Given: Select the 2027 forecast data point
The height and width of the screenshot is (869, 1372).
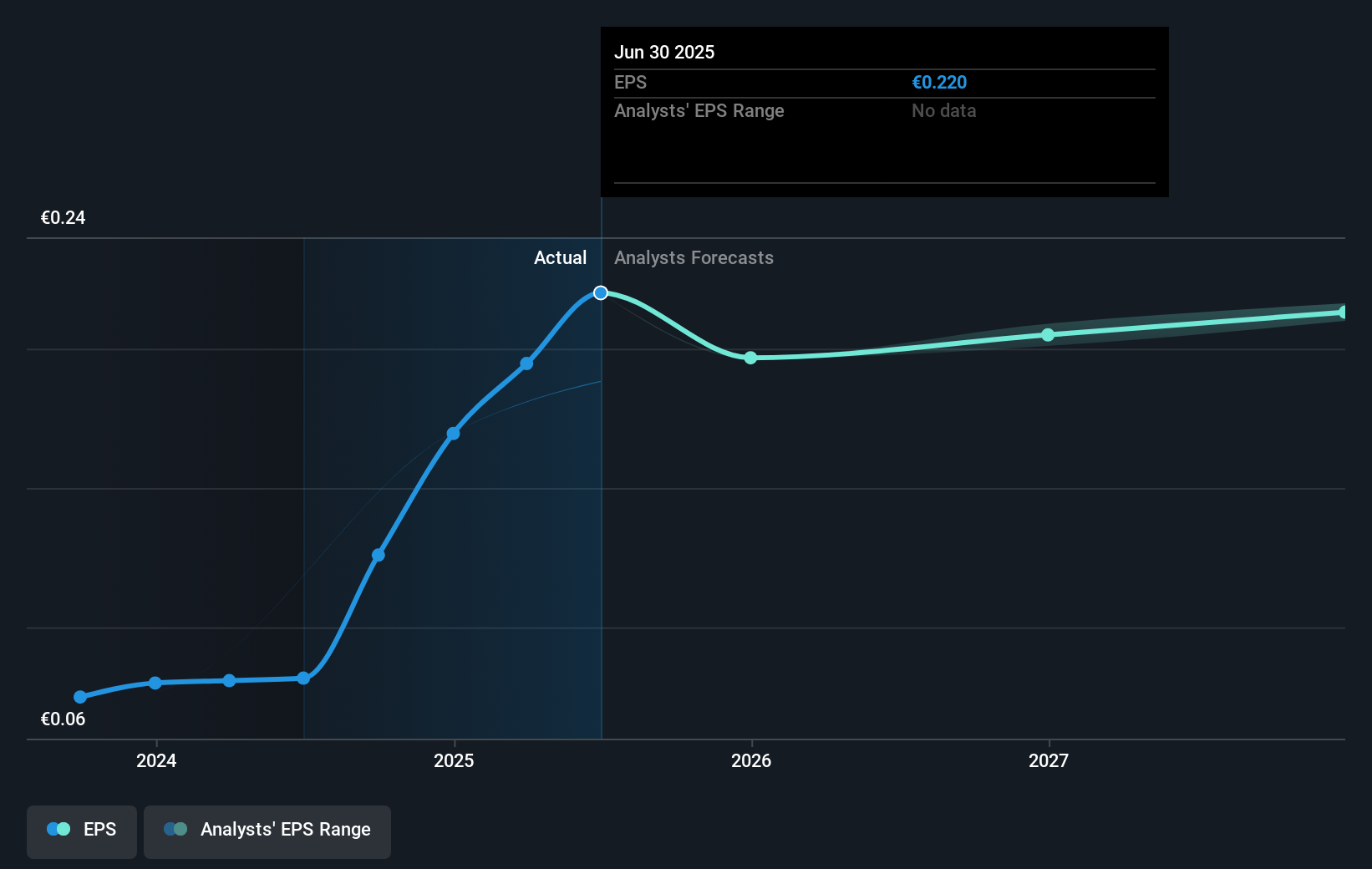Looking at the screenshot, I should tap(1048, 335).
